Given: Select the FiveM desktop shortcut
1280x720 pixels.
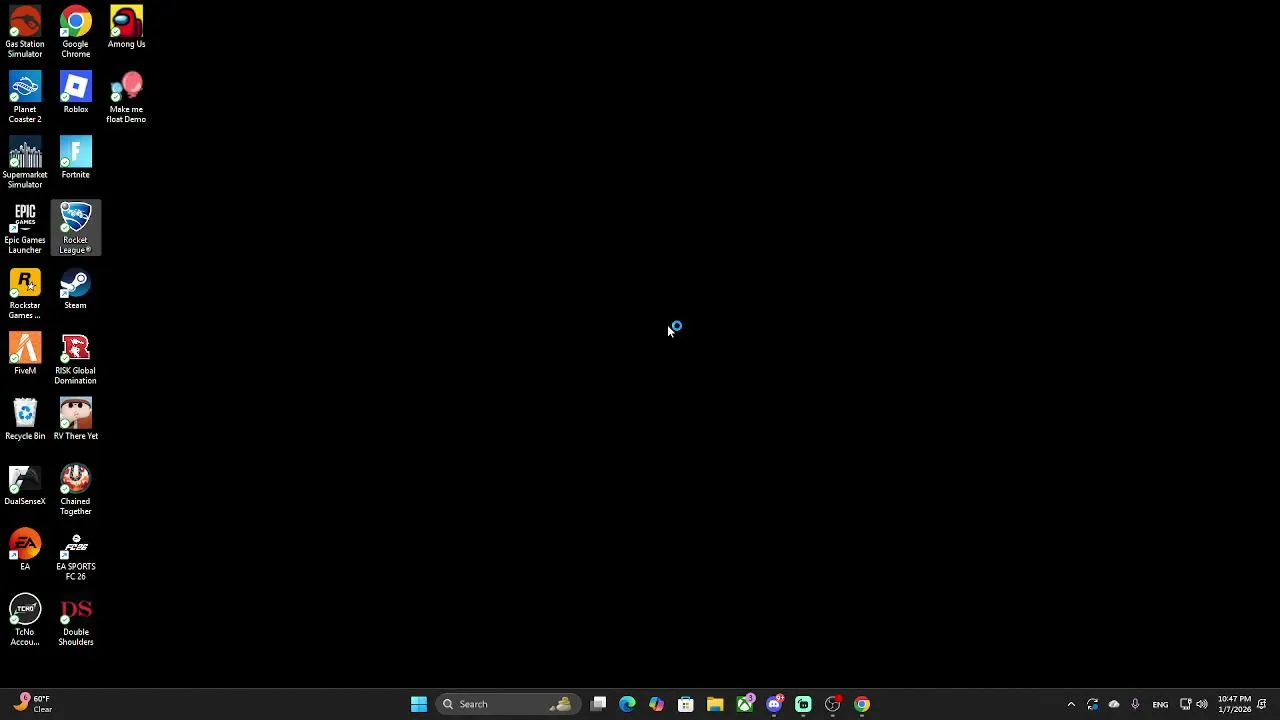Looking at the screenshot, I should point(25,354).
